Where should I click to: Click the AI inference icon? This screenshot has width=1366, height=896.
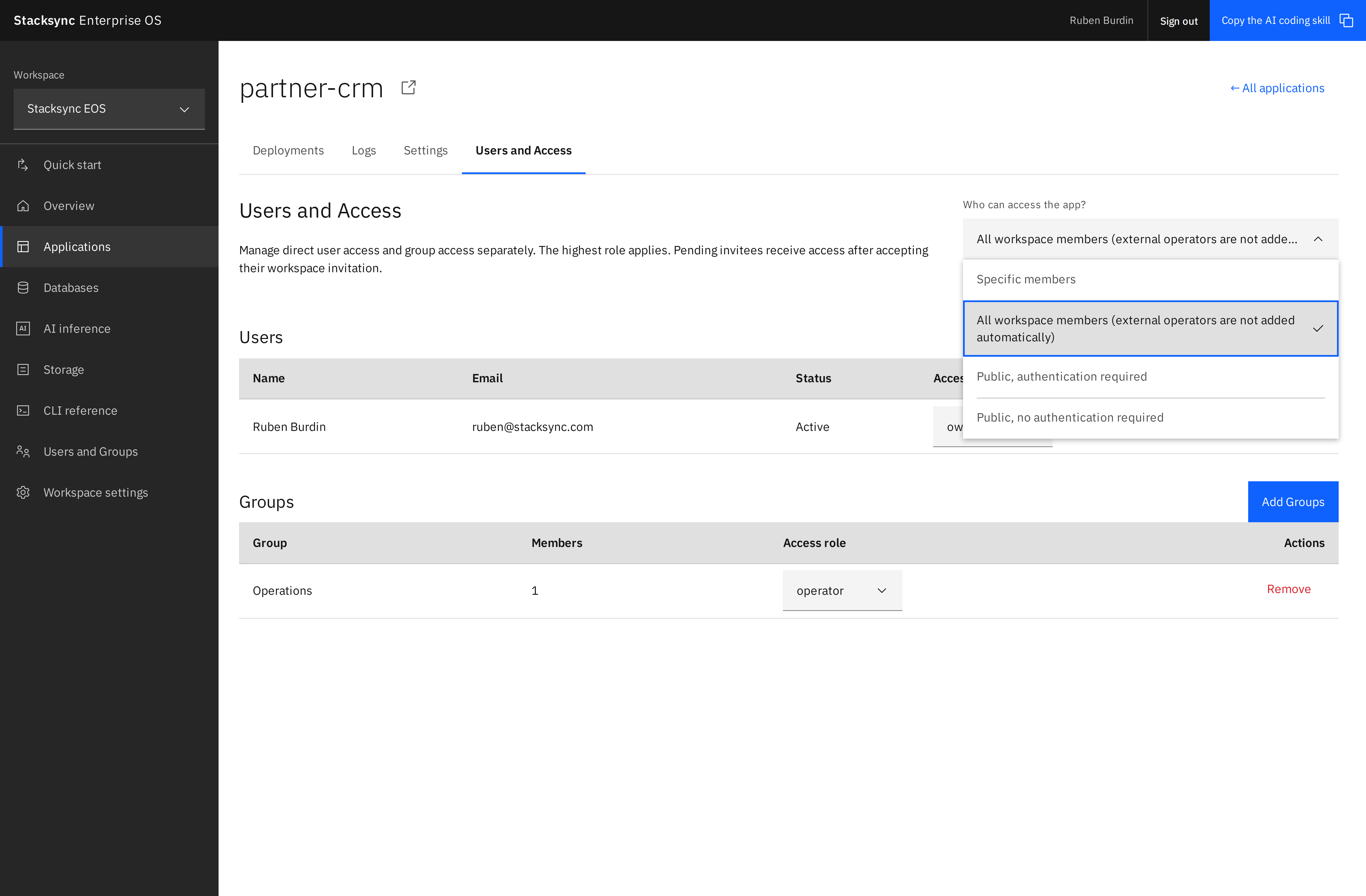23,329
